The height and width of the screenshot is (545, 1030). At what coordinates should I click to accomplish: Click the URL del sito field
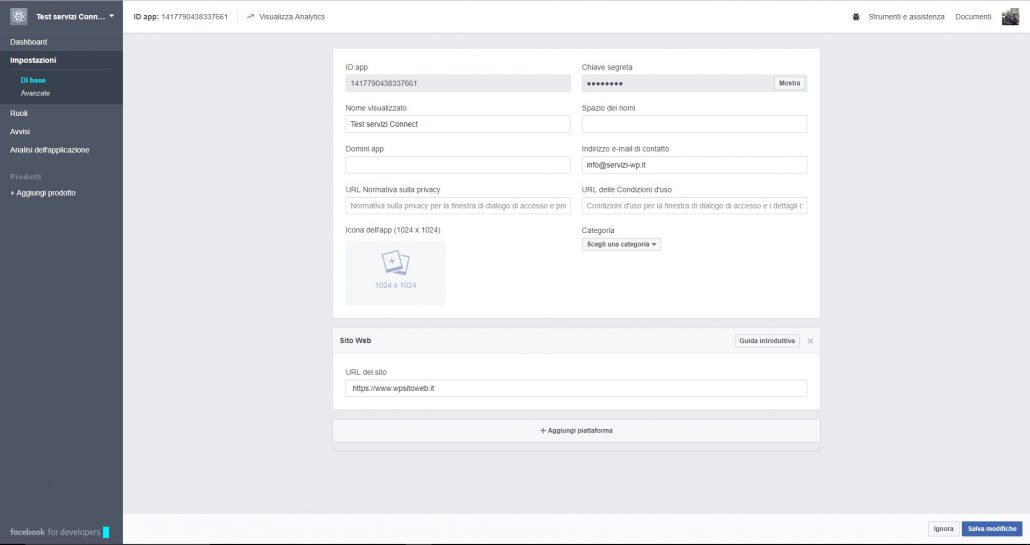pyautogui.click(x=576, y=388)
